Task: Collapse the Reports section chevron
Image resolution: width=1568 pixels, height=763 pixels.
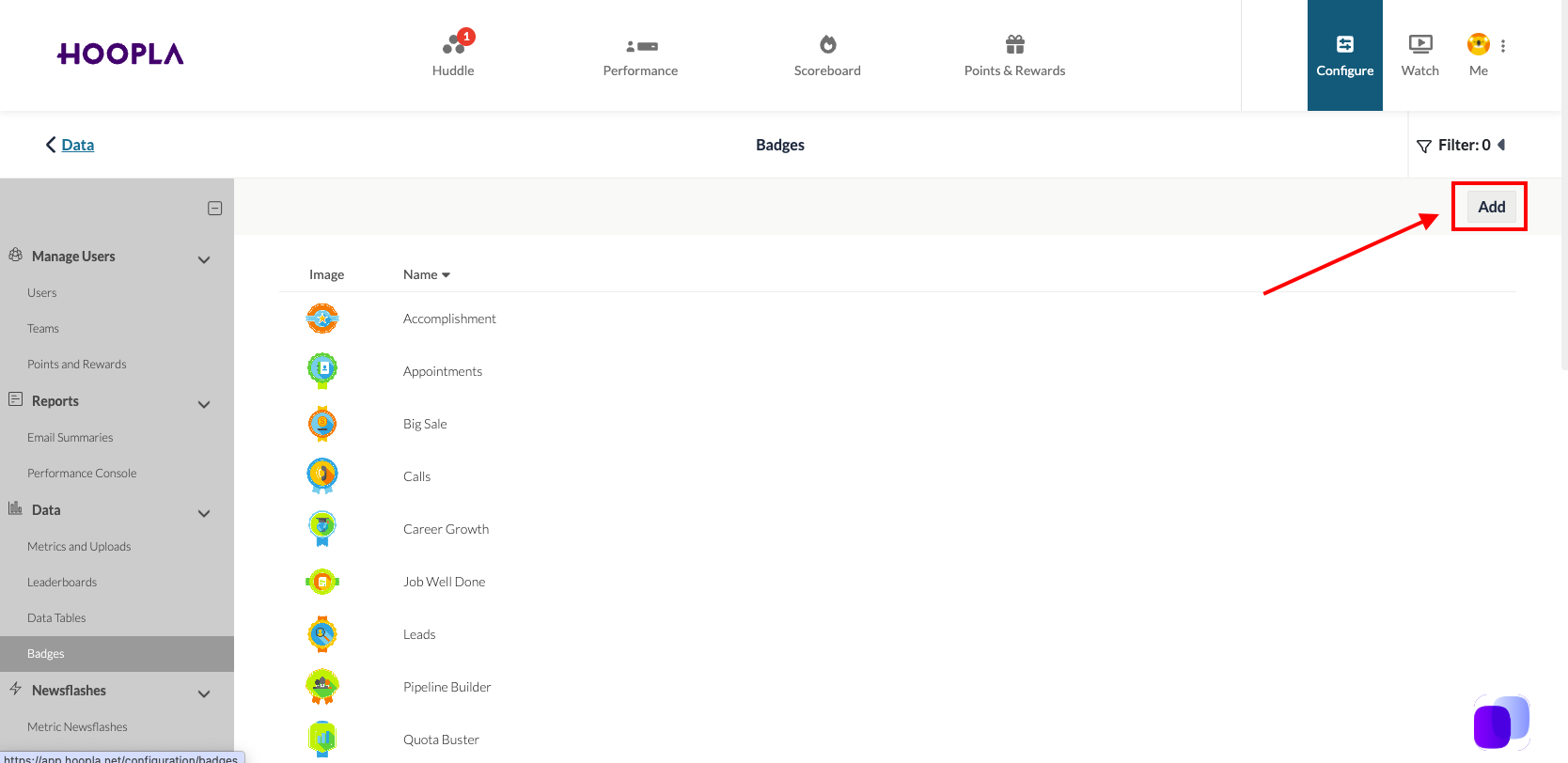Action: (x=204, y=404)
